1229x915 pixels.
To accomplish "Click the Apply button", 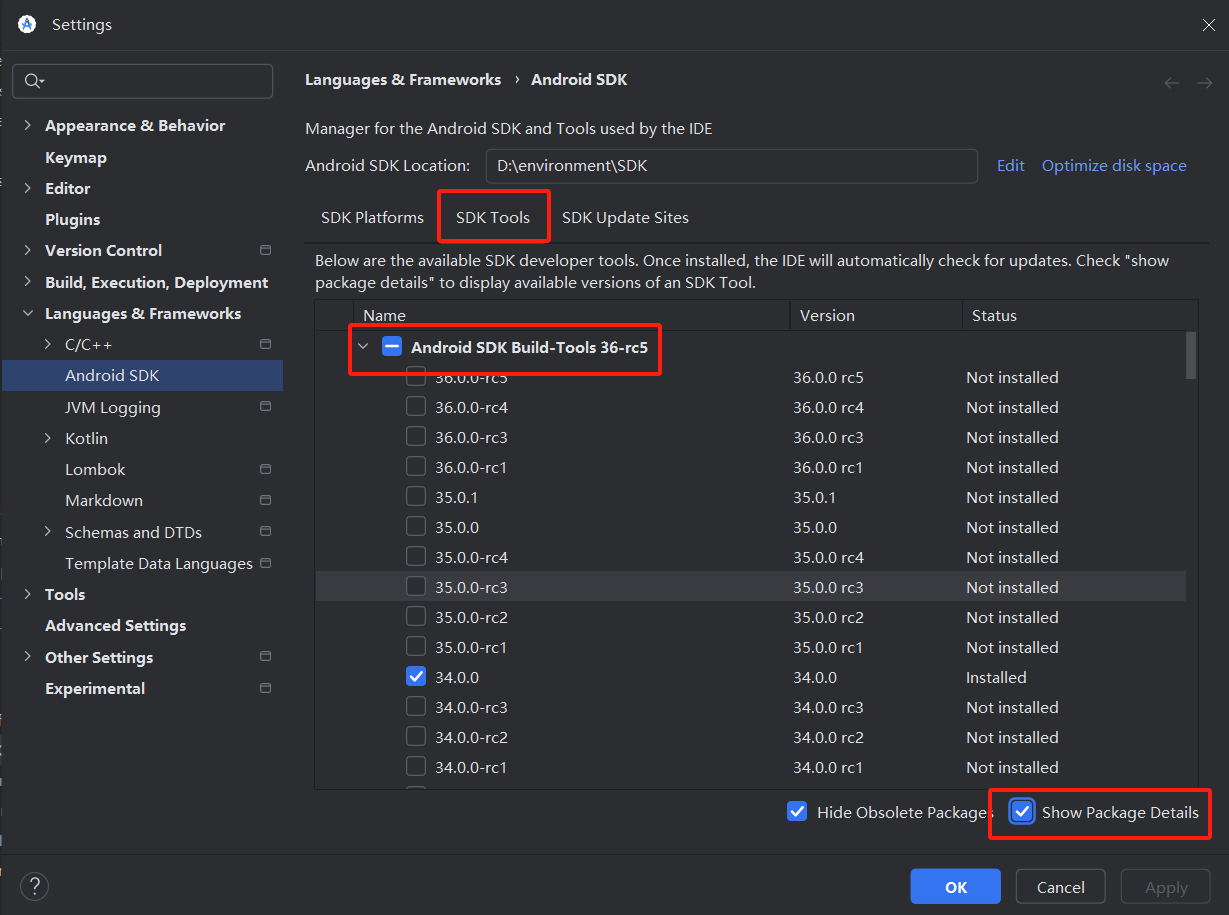I will (1166, 887).
